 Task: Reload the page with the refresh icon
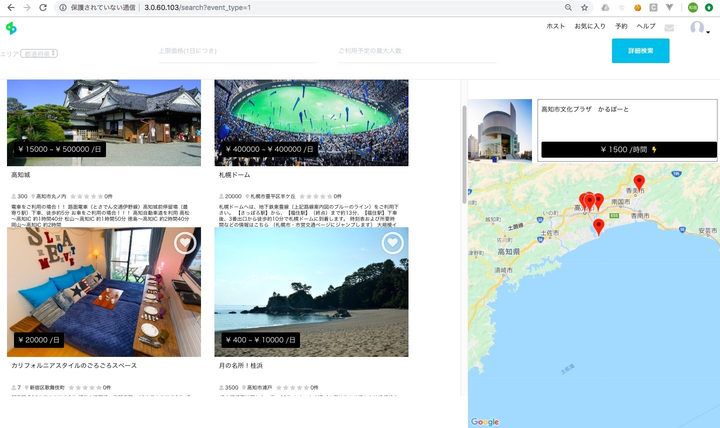point(43,7)
